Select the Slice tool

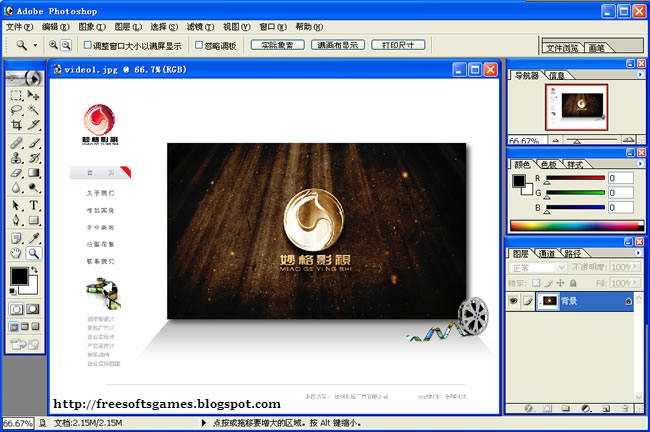(x=34, y=124)
